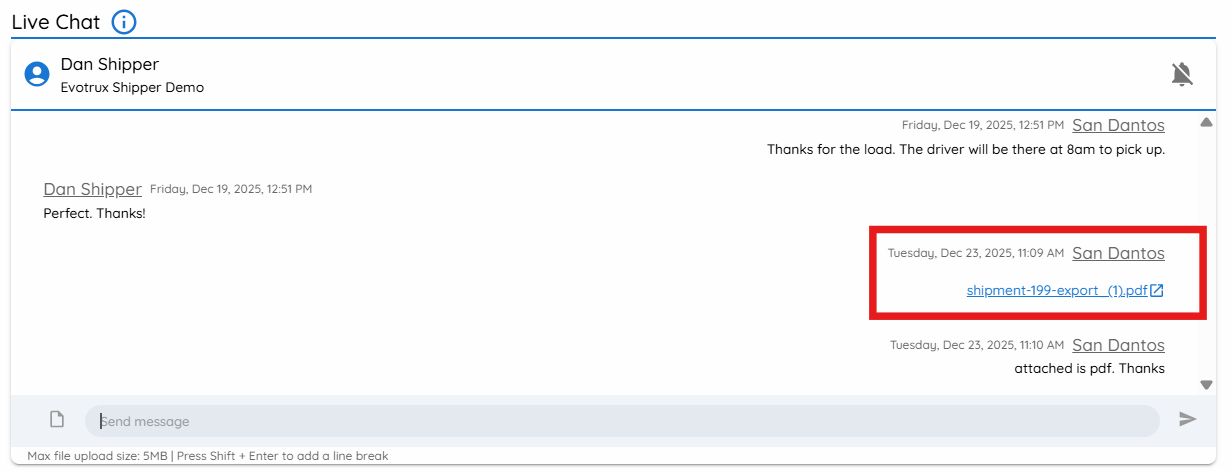Image resolution: width=1231 pixels, height=471 pixels.
Task: Focus the Send message input field
Action: coord(622,421)
